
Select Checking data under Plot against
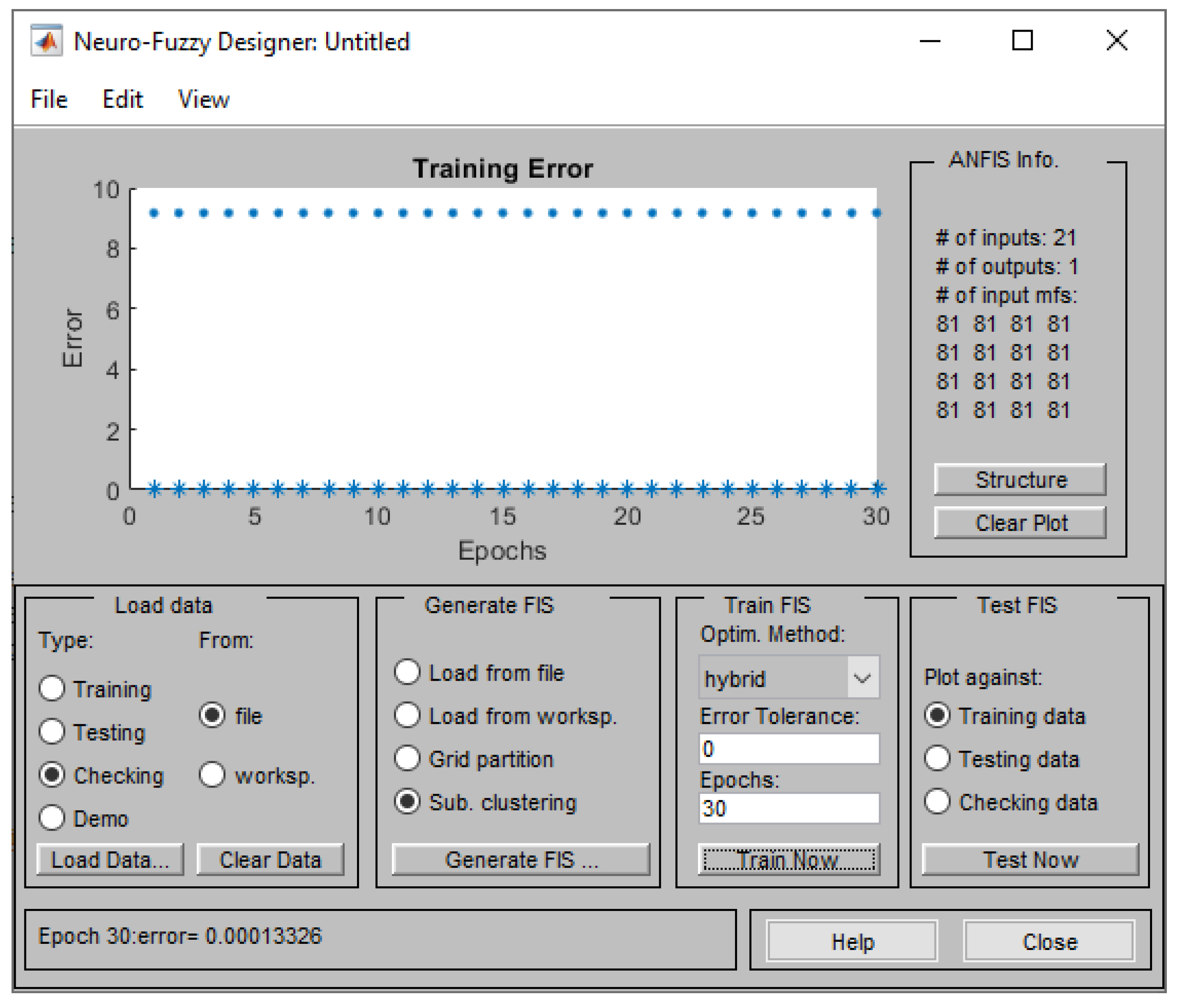(938, 802)
